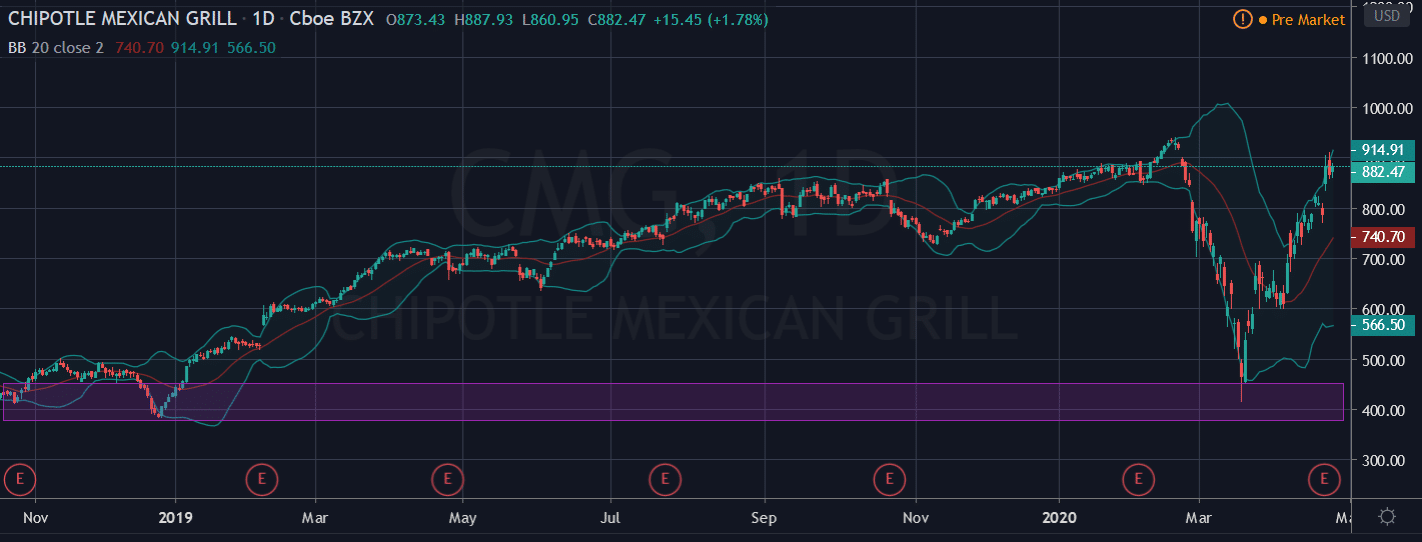The image size is (1422, 542).
Task: Click the 566.50 price scale tag
Action: point(1382,325)
